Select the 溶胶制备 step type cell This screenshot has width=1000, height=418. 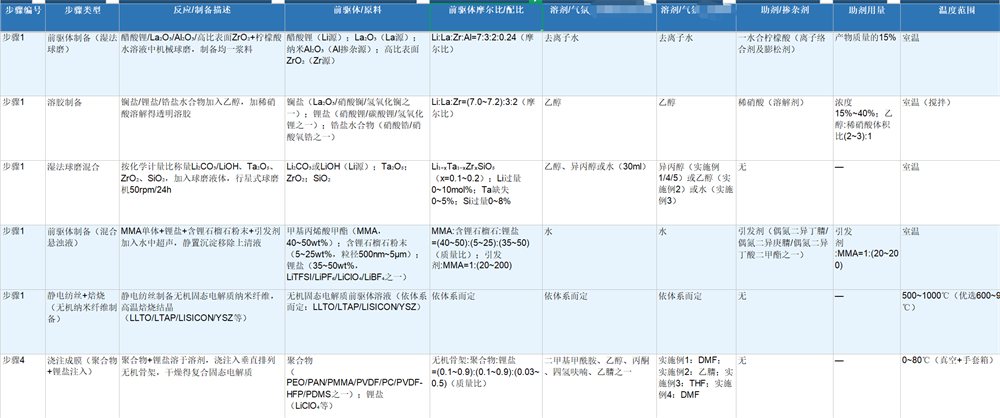coord(82,128)
